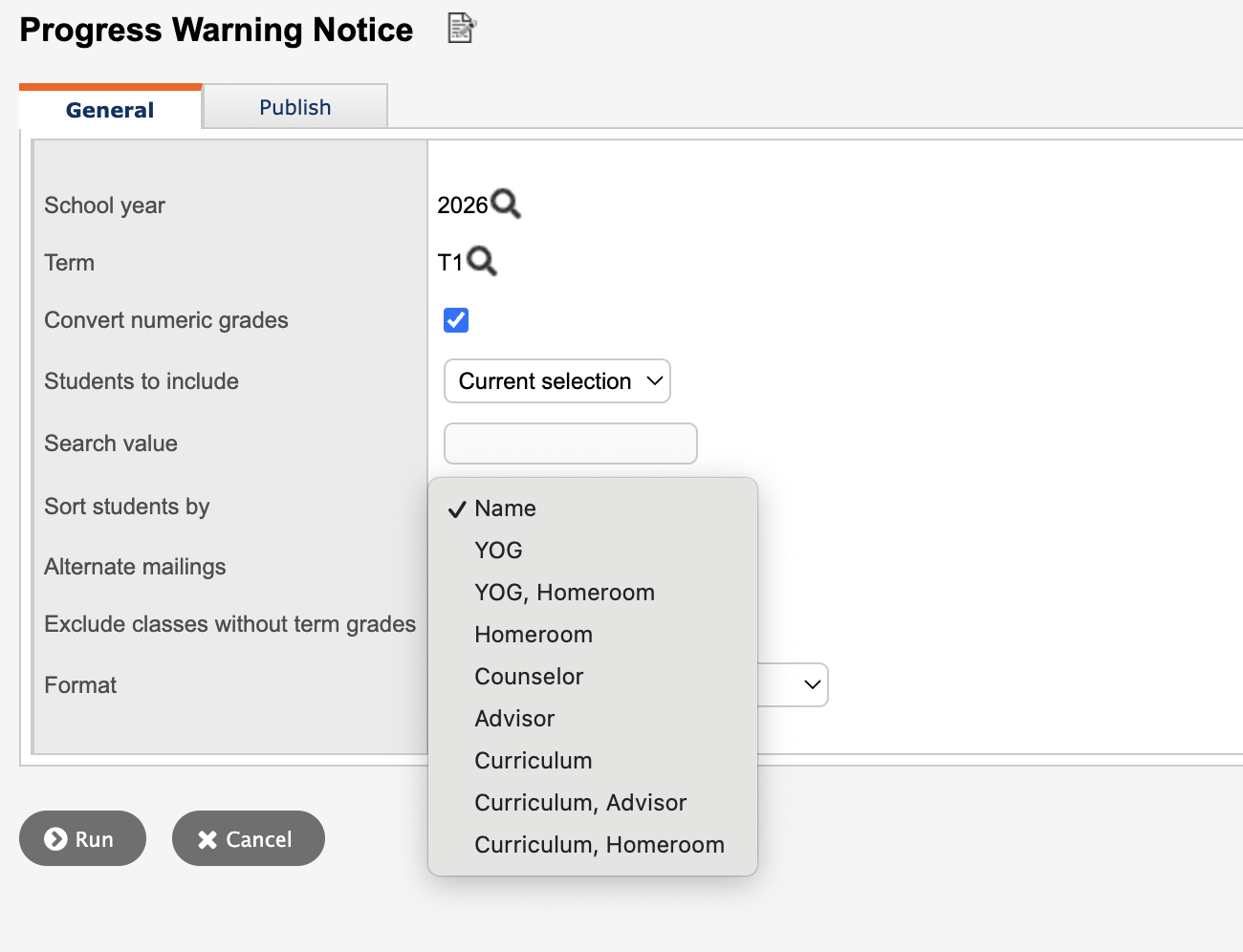Select the General tab
This screenshot has height=952, width=1243.
tap(110, 109)
